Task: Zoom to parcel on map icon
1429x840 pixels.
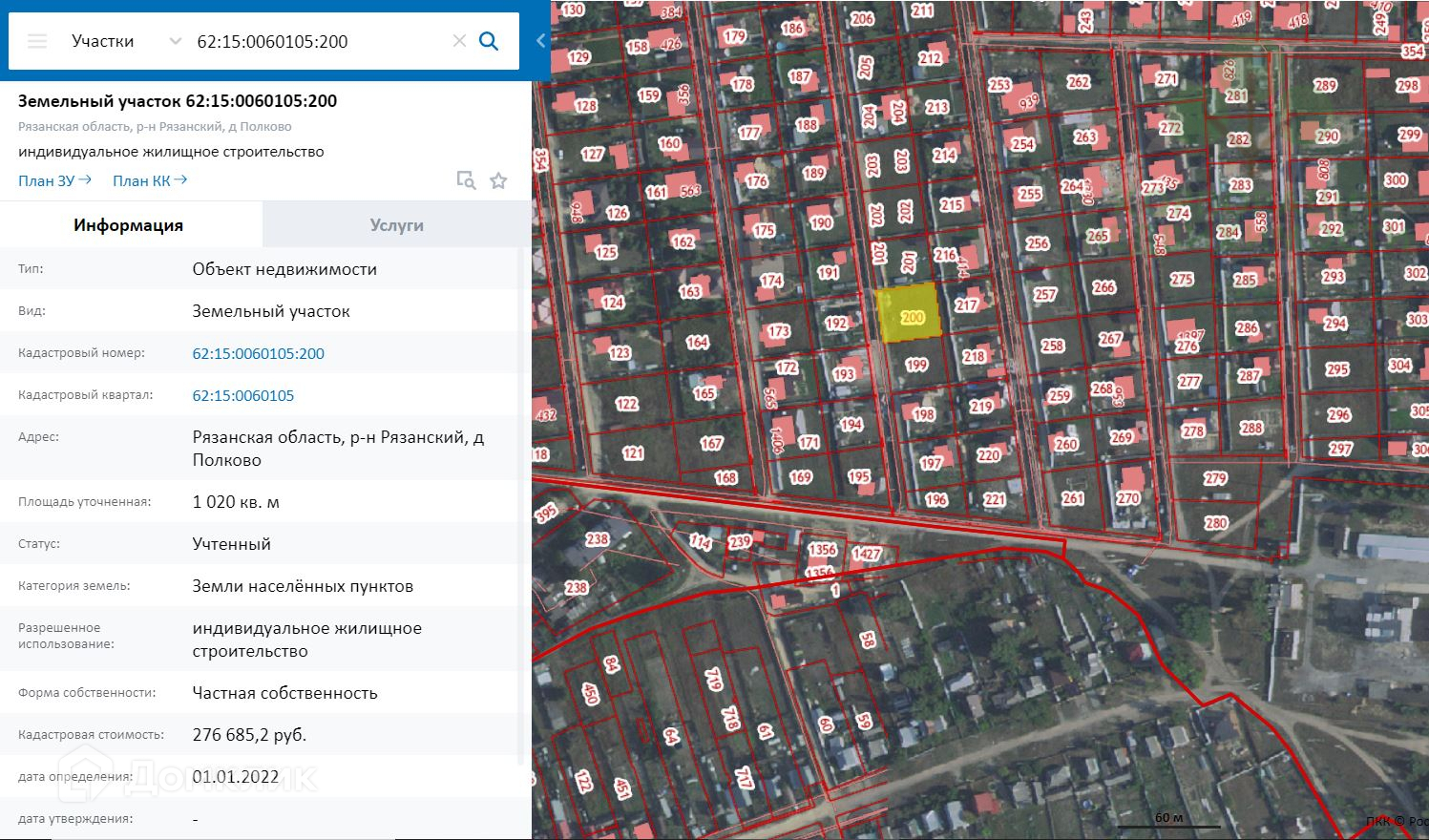Action: (x=466, y=180)
